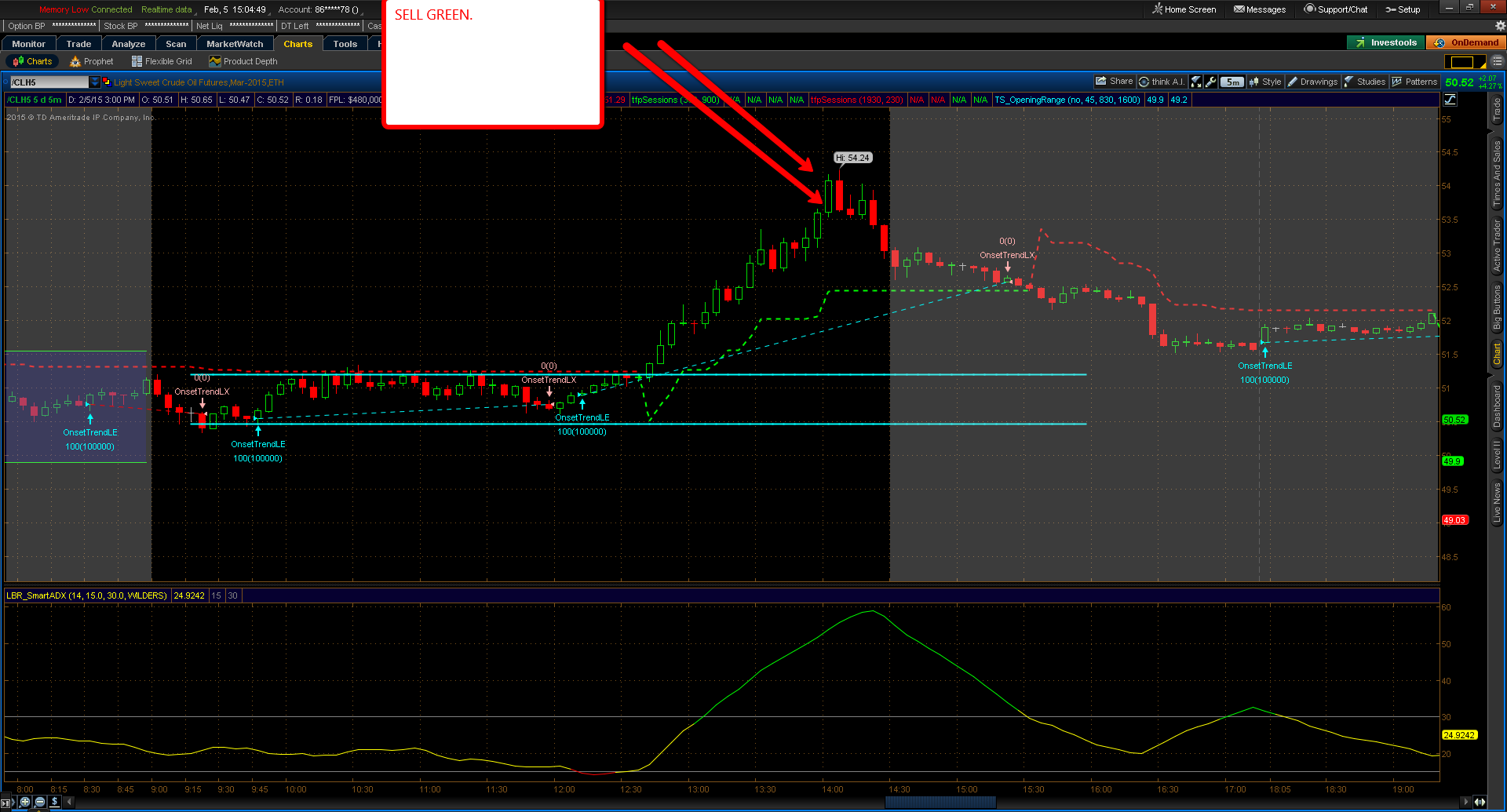Click the Hi: 54.24 price bubble
This screenshot has height=812, width=1507.
[x=852, y=158]
